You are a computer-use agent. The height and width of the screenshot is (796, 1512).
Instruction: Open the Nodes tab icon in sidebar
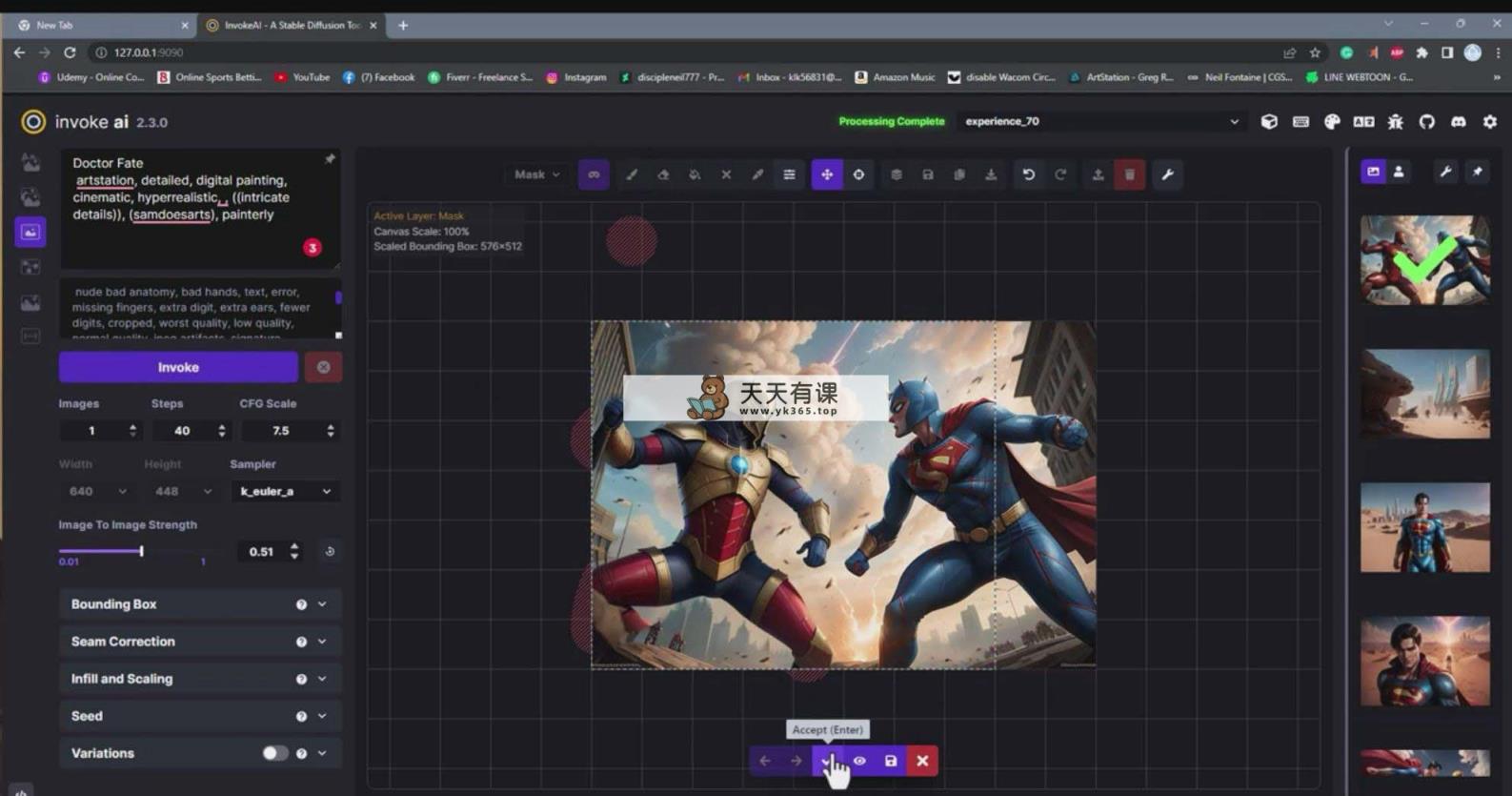(x=30, y=268)
